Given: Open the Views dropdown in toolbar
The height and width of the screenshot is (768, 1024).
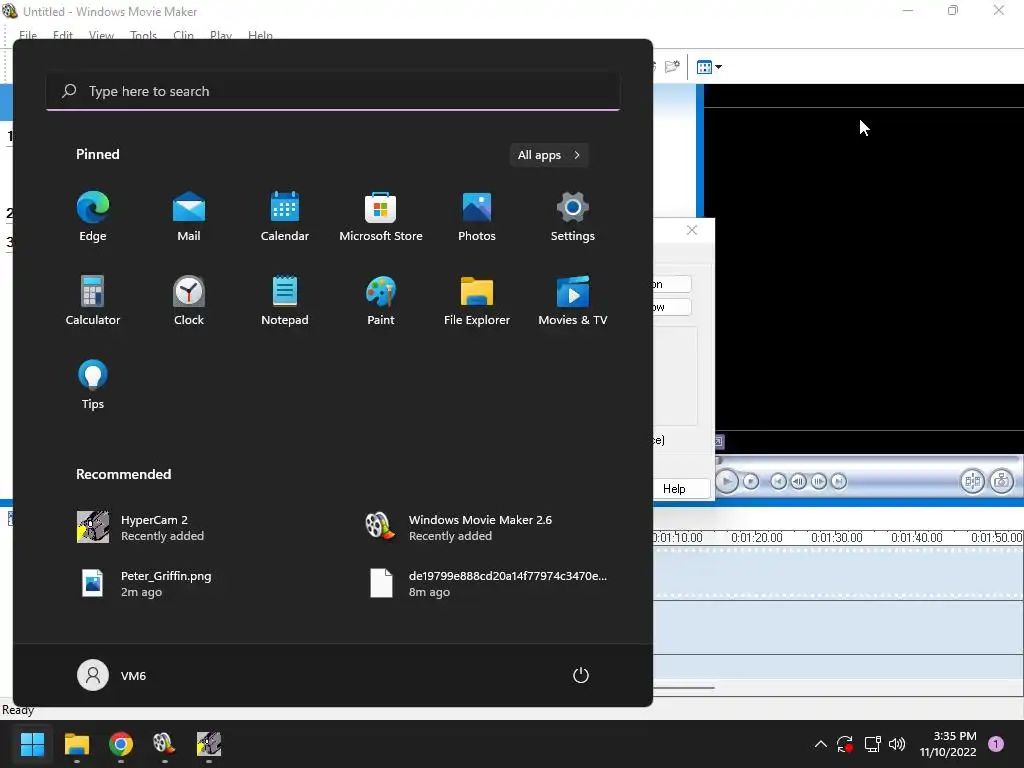Looking at the screenshot, I should click(x=709, y=67).
